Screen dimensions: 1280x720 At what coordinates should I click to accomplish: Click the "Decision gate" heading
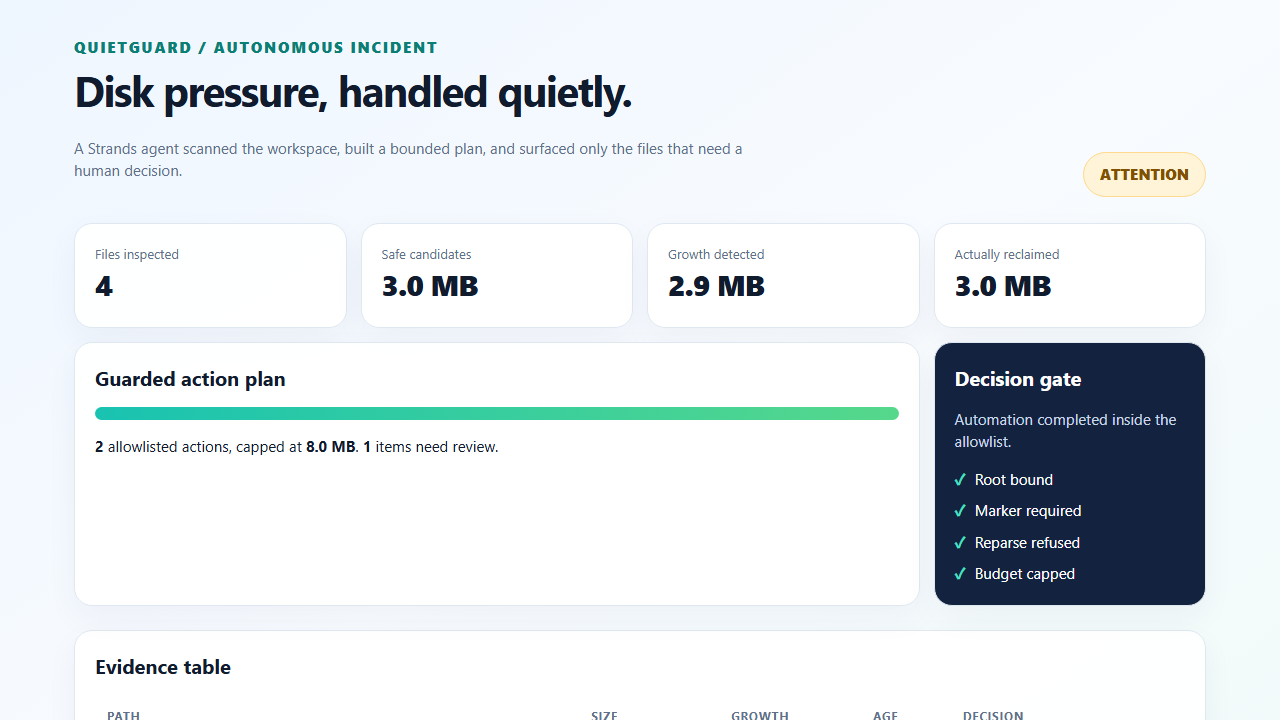click(x=1018, y=380)
